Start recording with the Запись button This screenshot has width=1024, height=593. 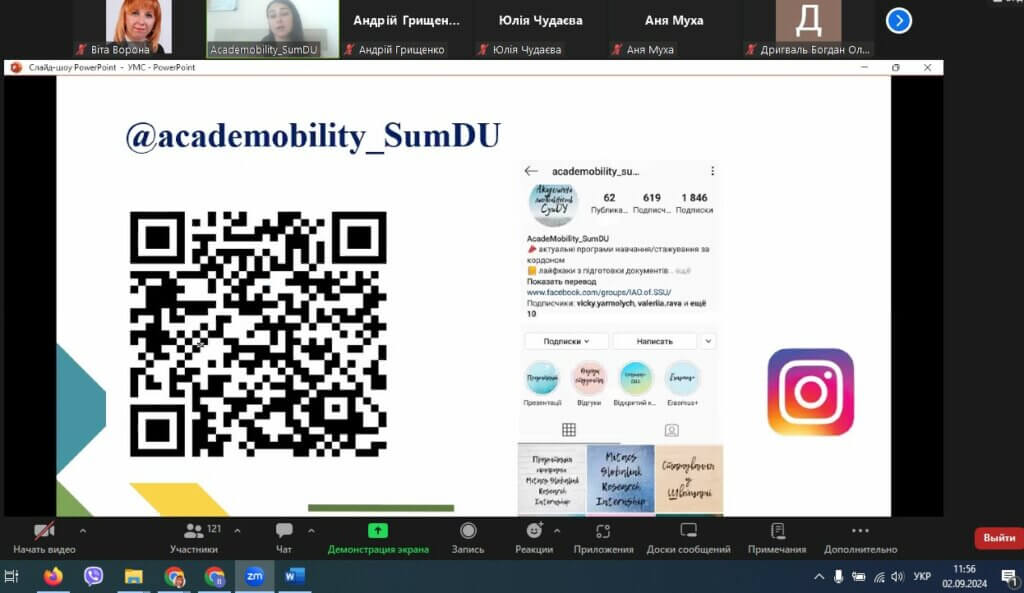468,538
